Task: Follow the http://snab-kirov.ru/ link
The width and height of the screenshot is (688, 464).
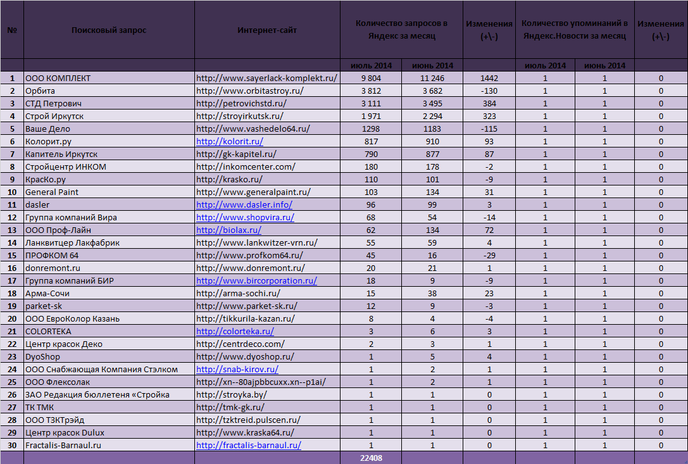Action: (237, 369)
